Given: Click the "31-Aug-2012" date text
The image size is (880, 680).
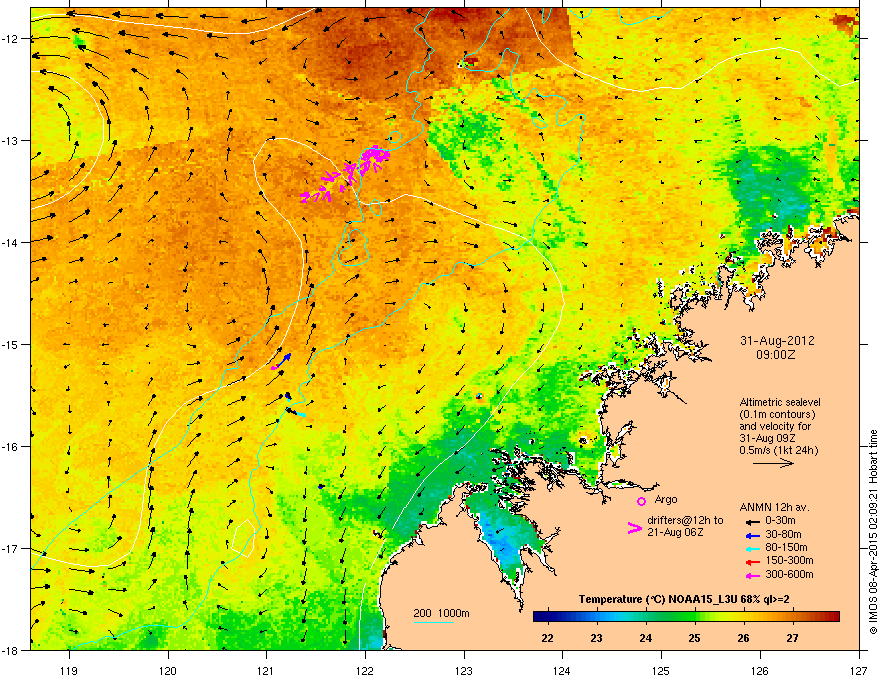Looking at the screenshot, I should click(x=777, y=341).
